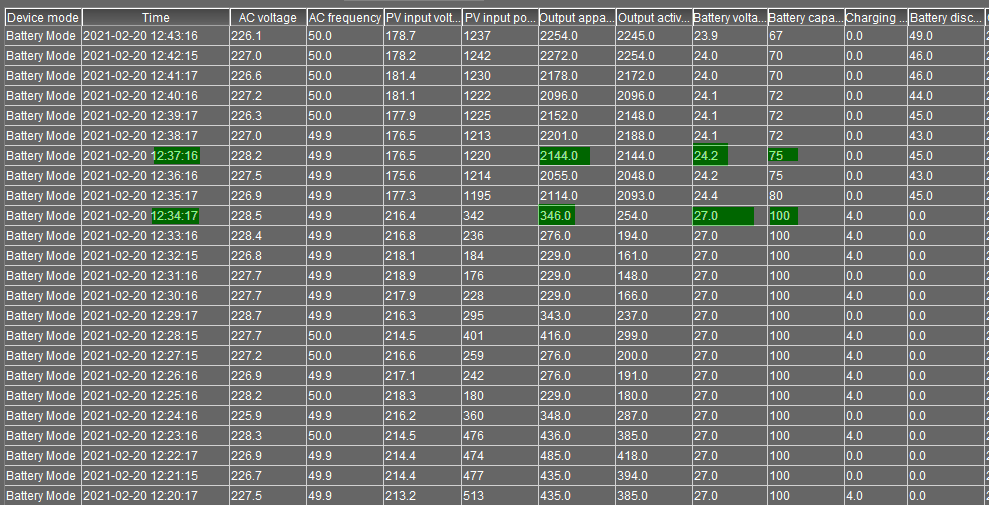Select the Battery voltage column header
Viewport: 989px width, 505px height.
coord(729,18)
